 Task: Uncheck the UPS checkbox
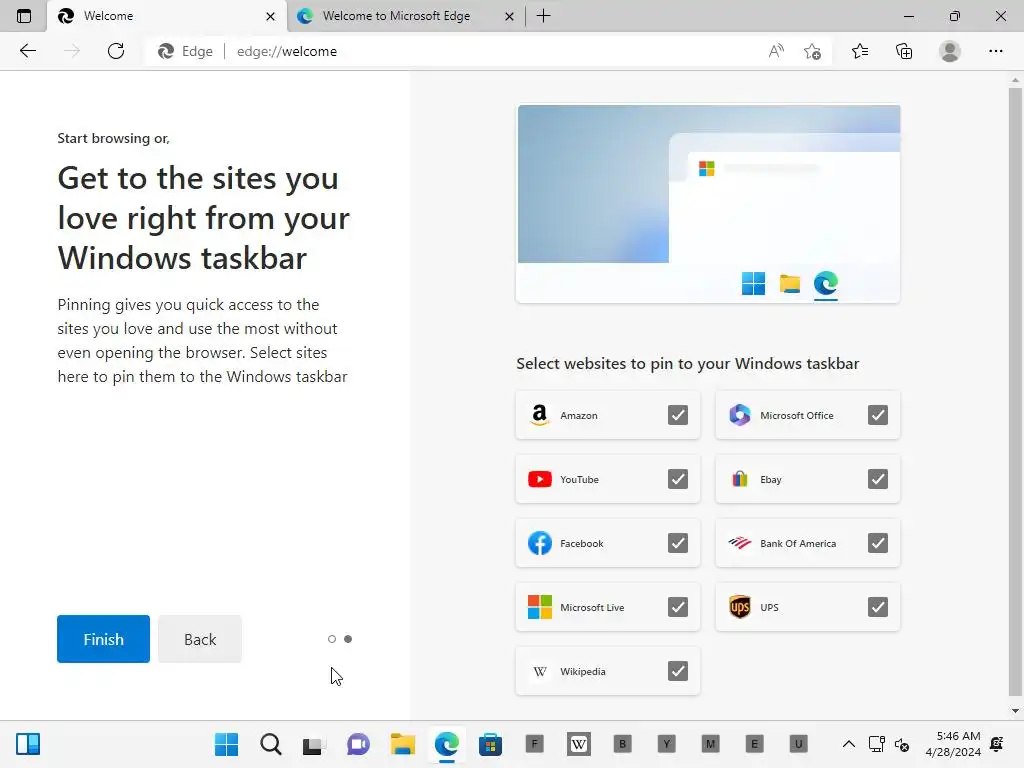pos(878,607)
